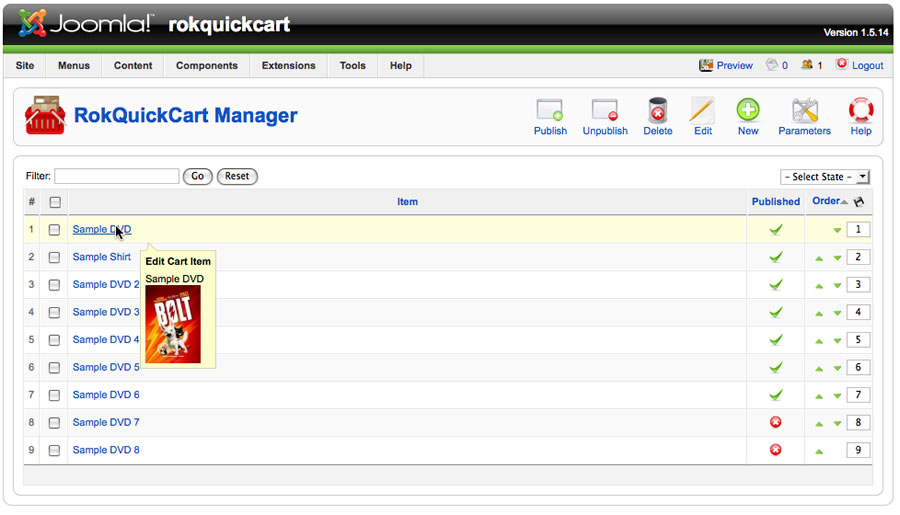Click the save order icon beside Order

click(859, 202)
